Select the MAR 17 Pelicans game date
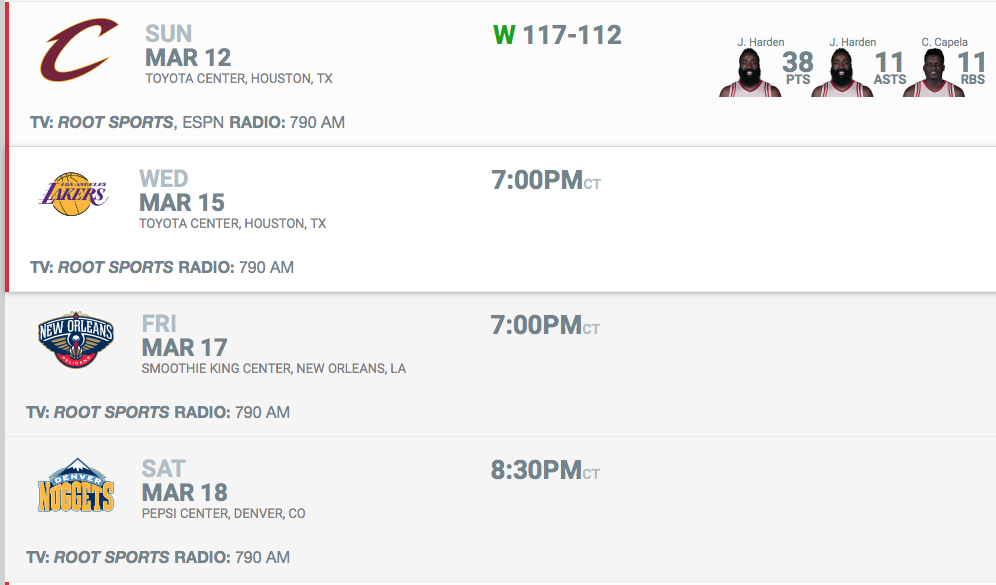The image size is (996, 585). 185,347
